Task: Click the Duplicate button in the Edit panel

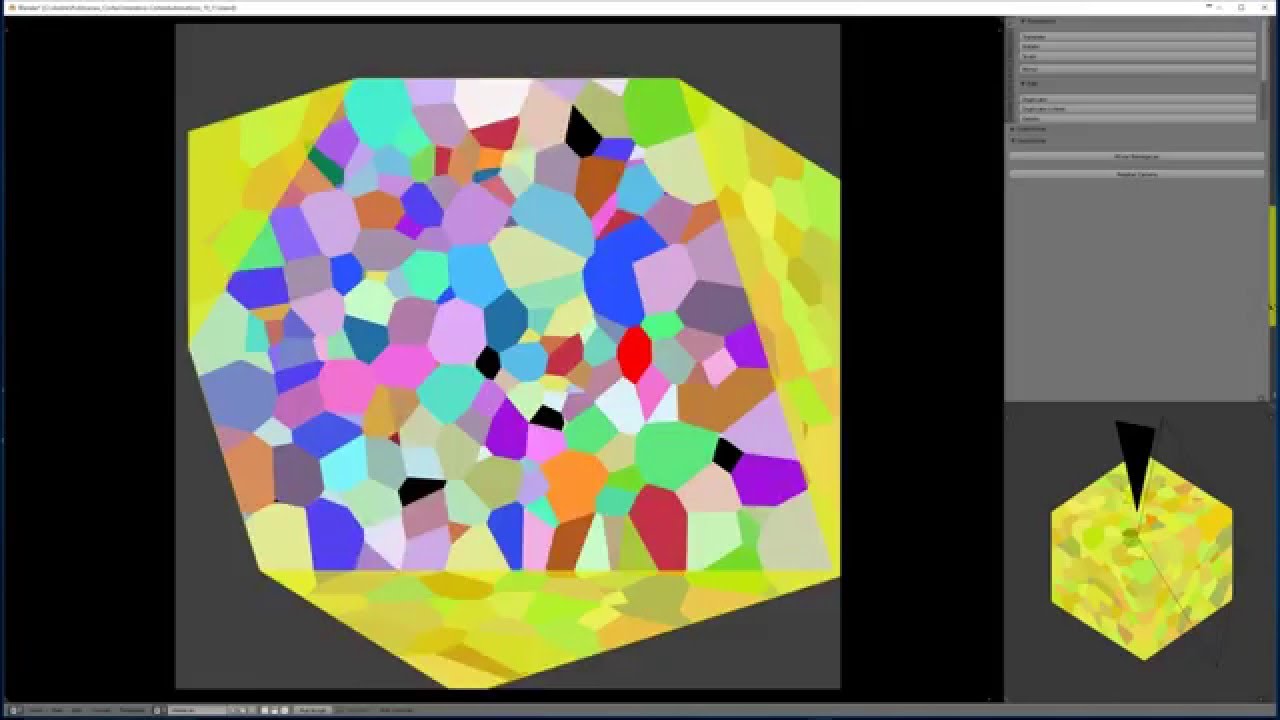Action: coord(1137,99)
